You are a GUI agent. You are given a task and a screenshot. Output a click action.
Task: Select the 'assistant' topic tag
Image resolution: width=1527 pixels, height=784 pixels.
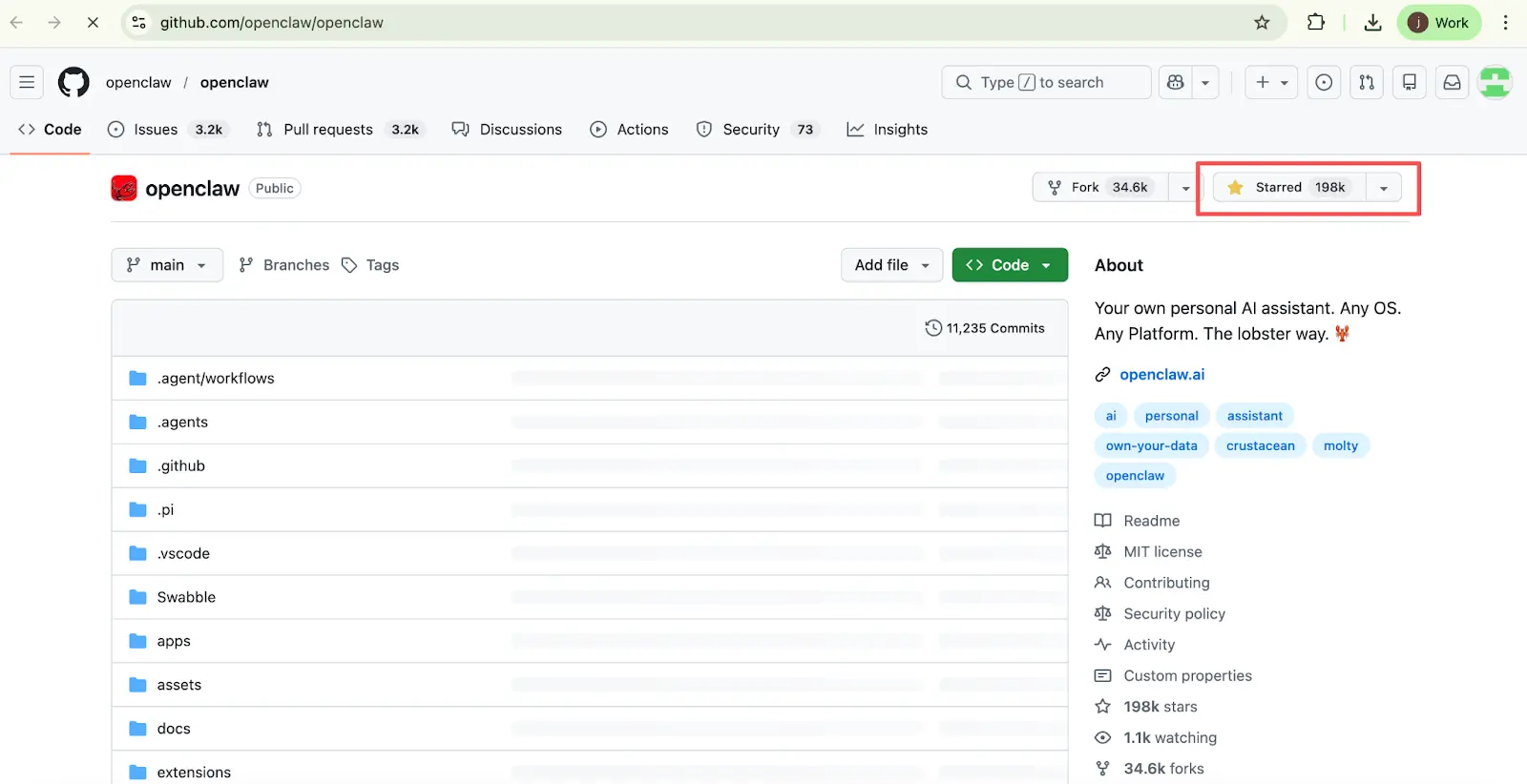point(1255,416)
